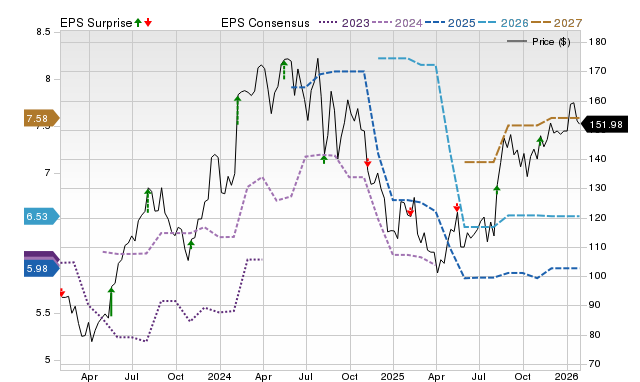Click the Price ($) legend entry
The width and height of the screenshot is (640, 382).
539,42
